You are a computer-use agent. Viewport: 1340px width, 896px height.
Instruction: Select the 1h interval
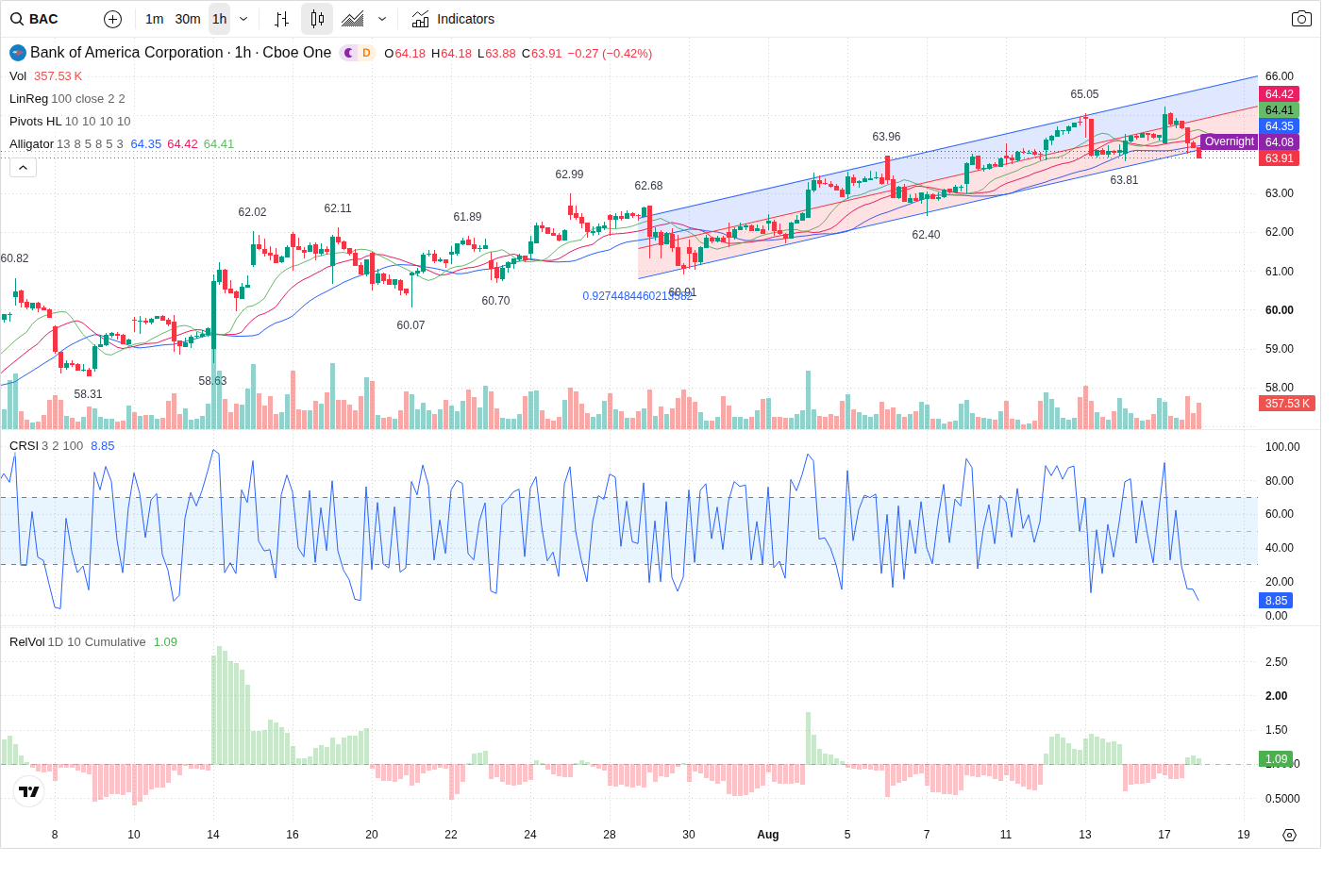coord(219,19)
